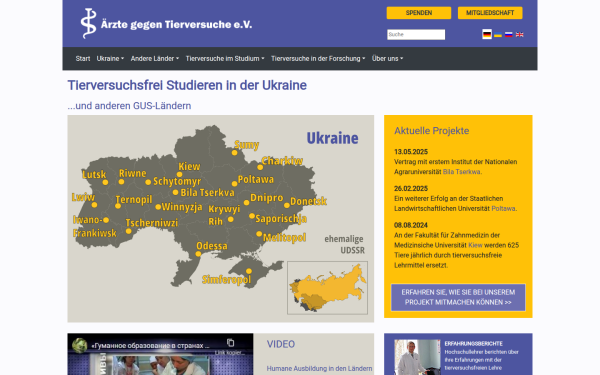Viewport: 600px width, 375px height.
Task: Select Riwne on the map
Action: pos(132,174)
